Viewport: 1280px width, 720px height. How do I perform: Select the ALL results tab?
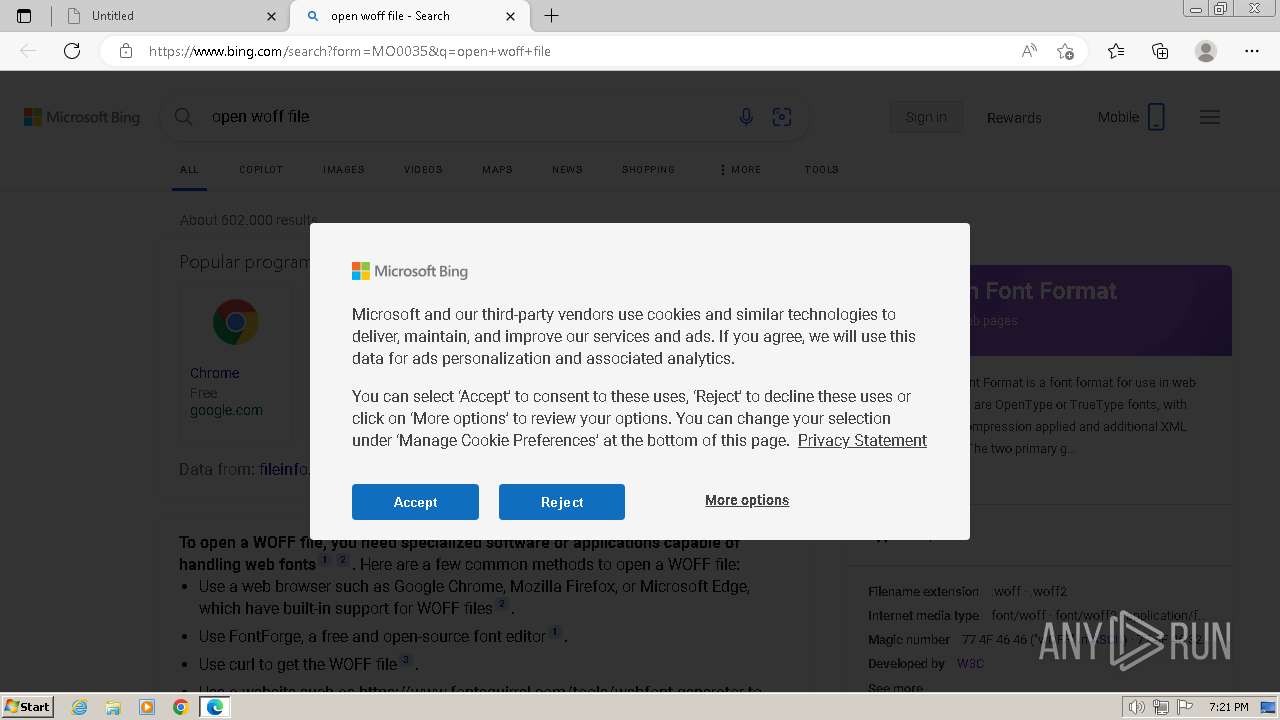click(x=189, y=170)
